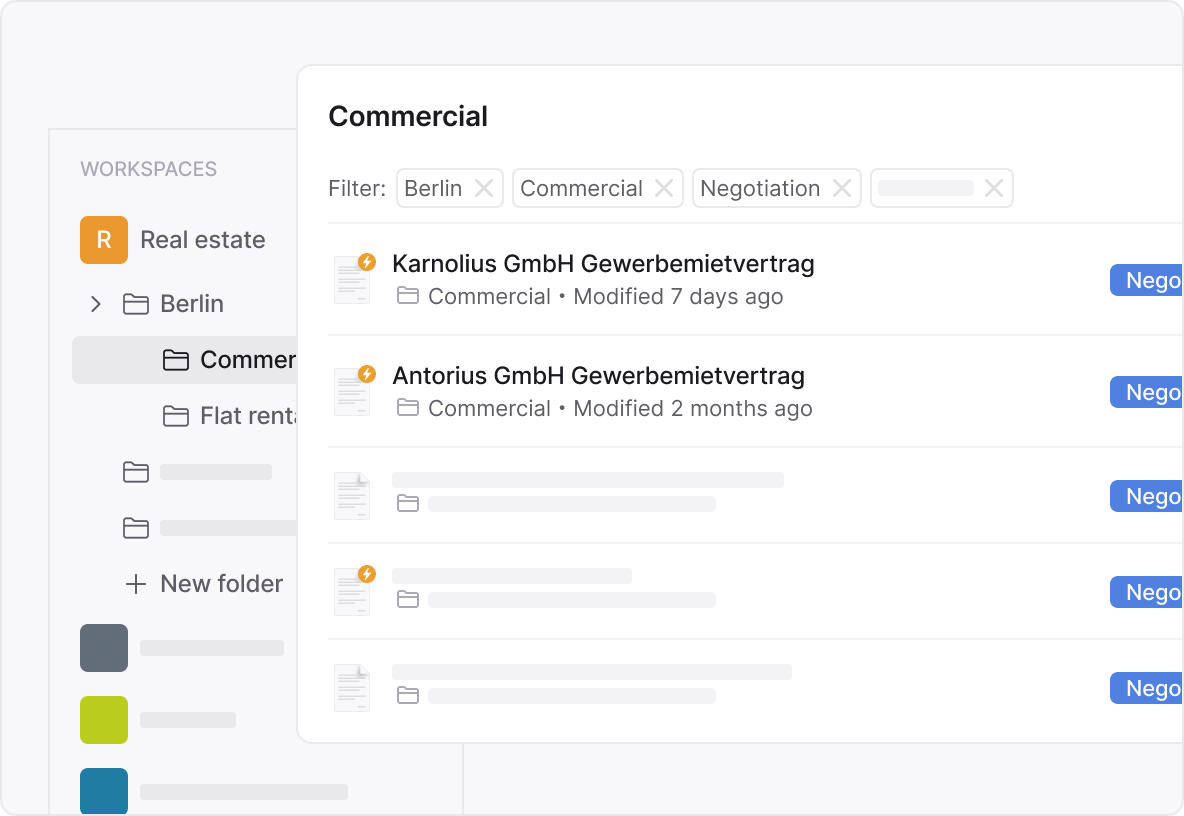Screen dimensions: 1184x816
Task: Select the Commercial folder in the sidebar
Action: [x=230, y=360]
